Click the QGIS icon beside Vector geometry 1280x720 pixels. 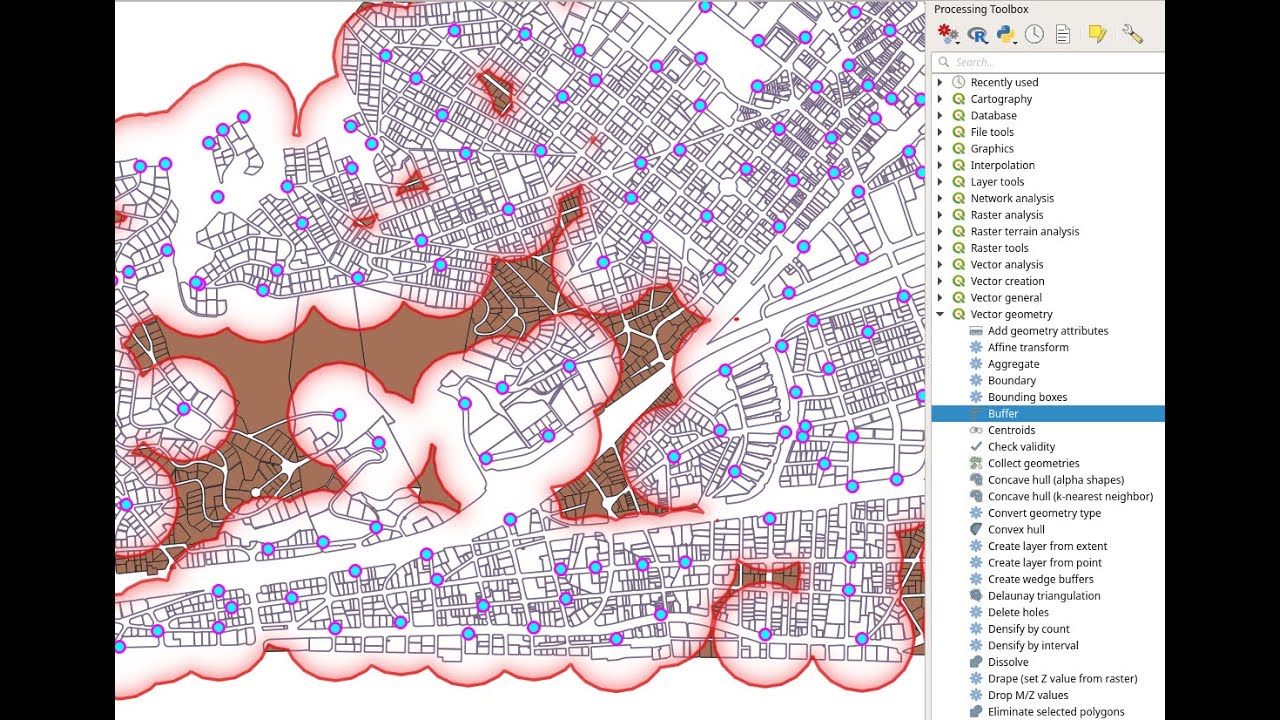tap(958, 314)
